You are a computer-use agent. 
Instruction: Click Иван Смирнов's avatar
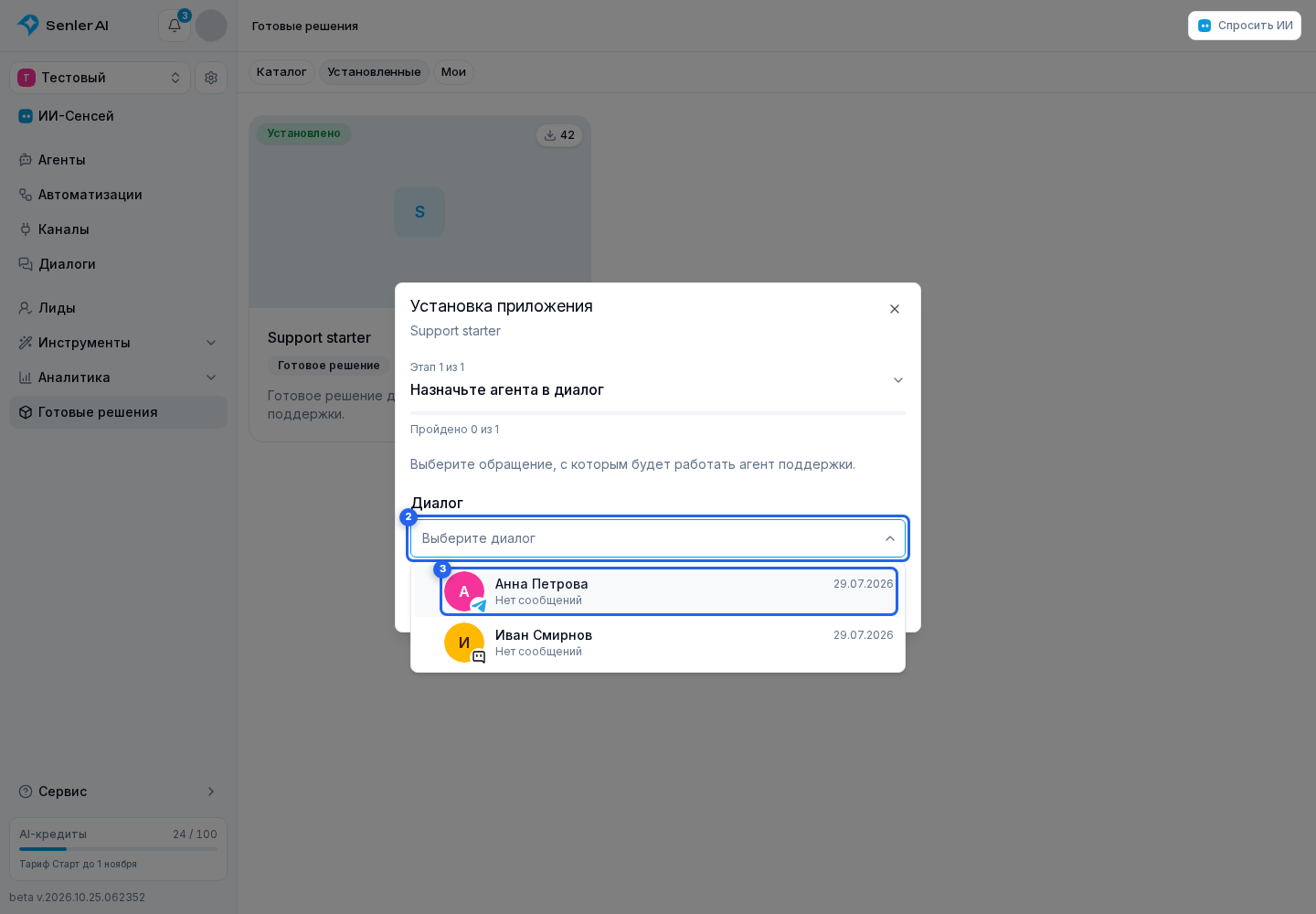click(464, 643)
